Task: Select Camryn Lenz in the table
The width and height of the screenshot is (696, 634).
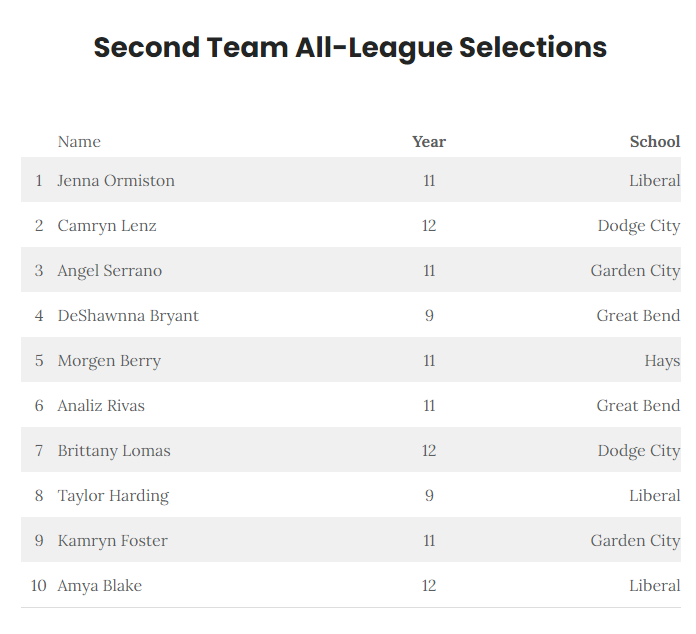Action: [107, 226]
